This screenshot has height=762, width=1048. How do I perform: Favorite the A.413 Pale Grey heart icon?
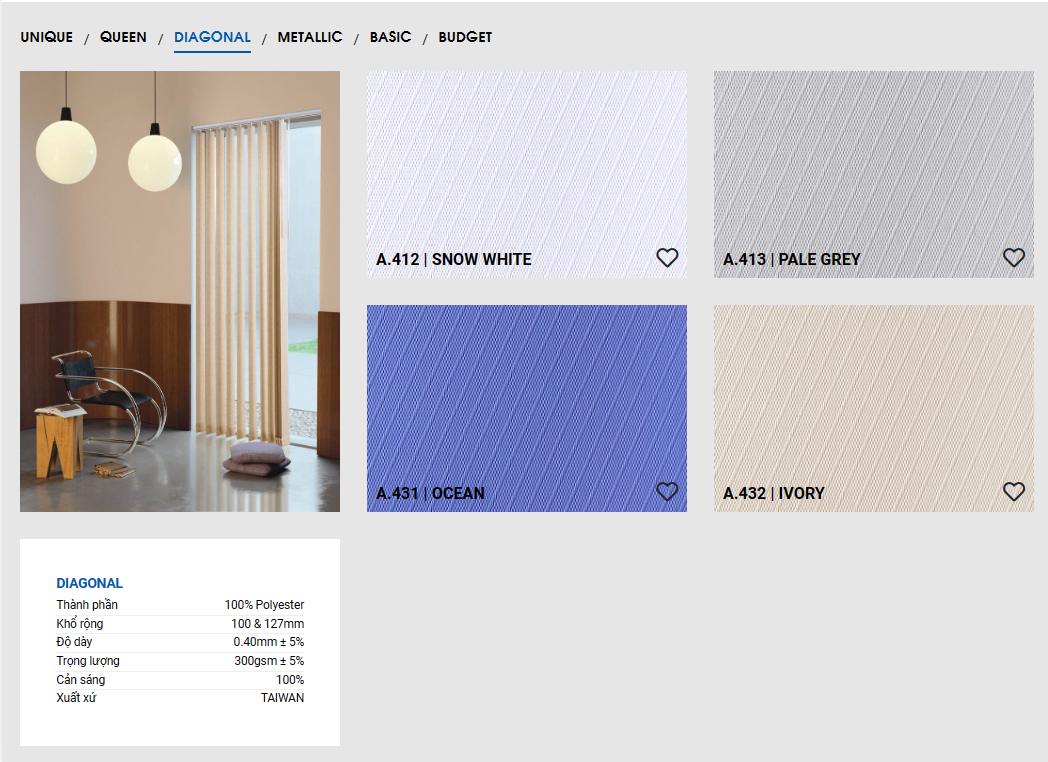click(1014, 257)
